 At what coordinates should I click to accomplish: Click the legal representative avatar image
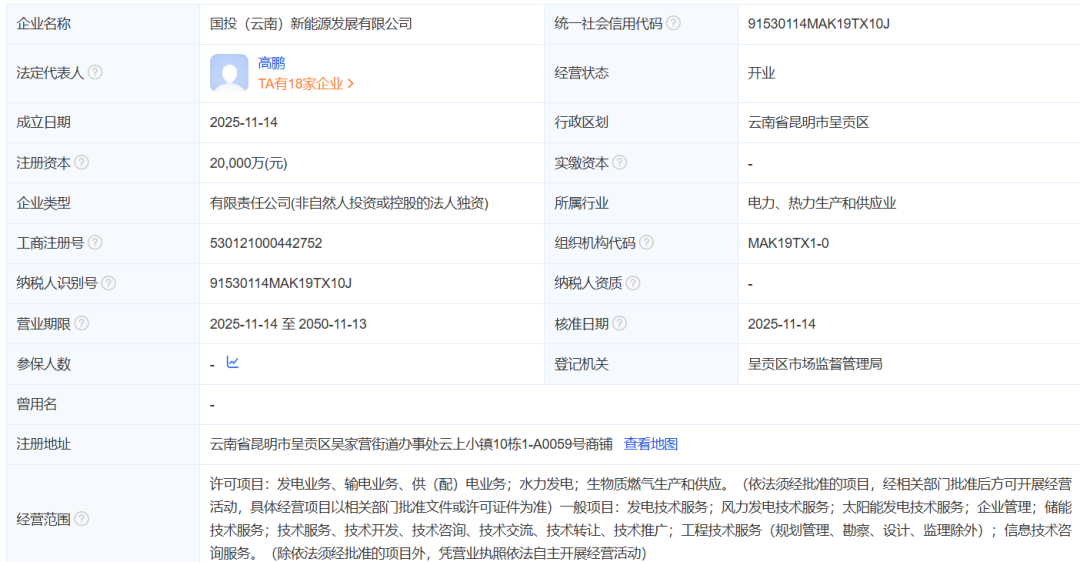(229, 73)
